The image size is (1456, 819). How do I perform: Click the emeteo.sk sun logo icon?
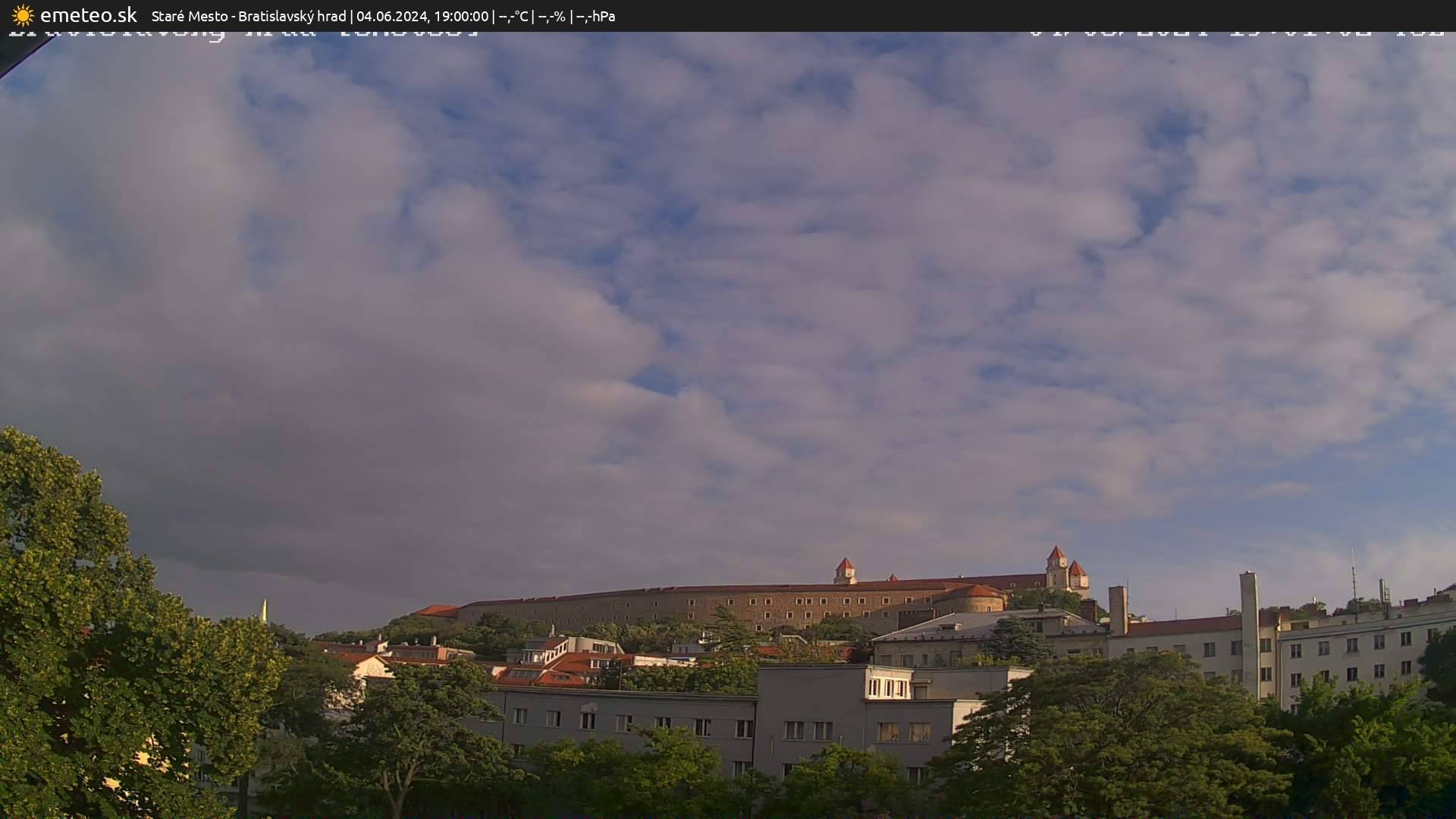pyautogui.click(x=23, y=15)
